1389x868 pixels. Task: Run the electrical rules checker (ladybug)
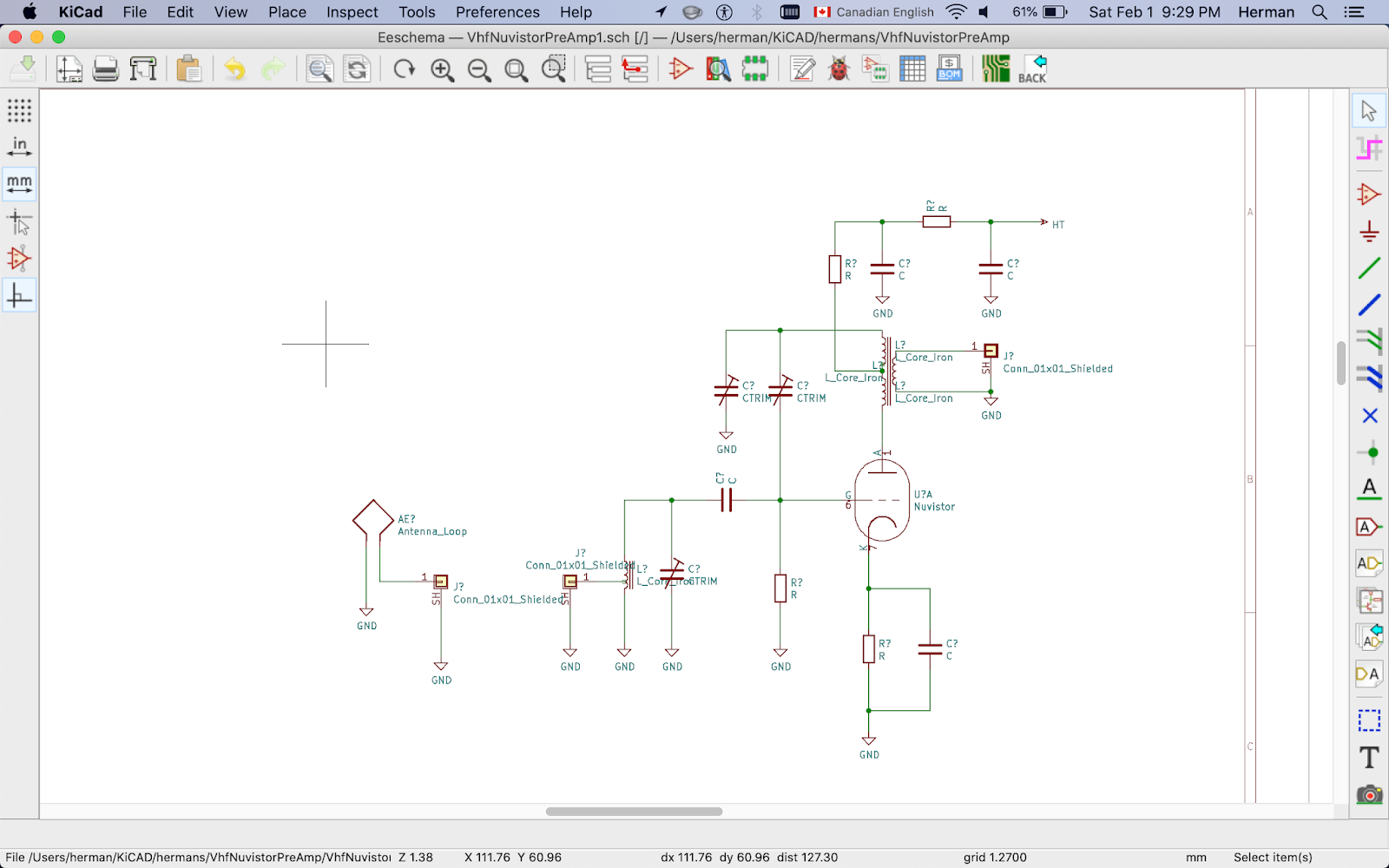coord(839,69)
